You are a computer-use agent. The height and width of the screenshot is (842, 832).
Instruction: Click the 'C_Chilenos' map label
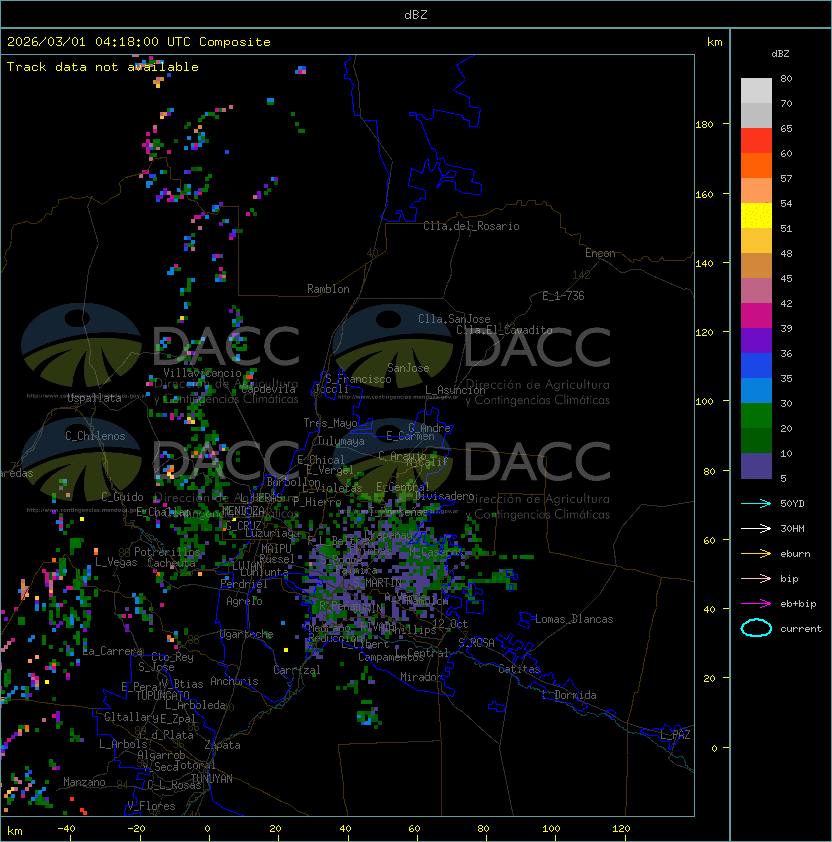click(x=95, y=436)
